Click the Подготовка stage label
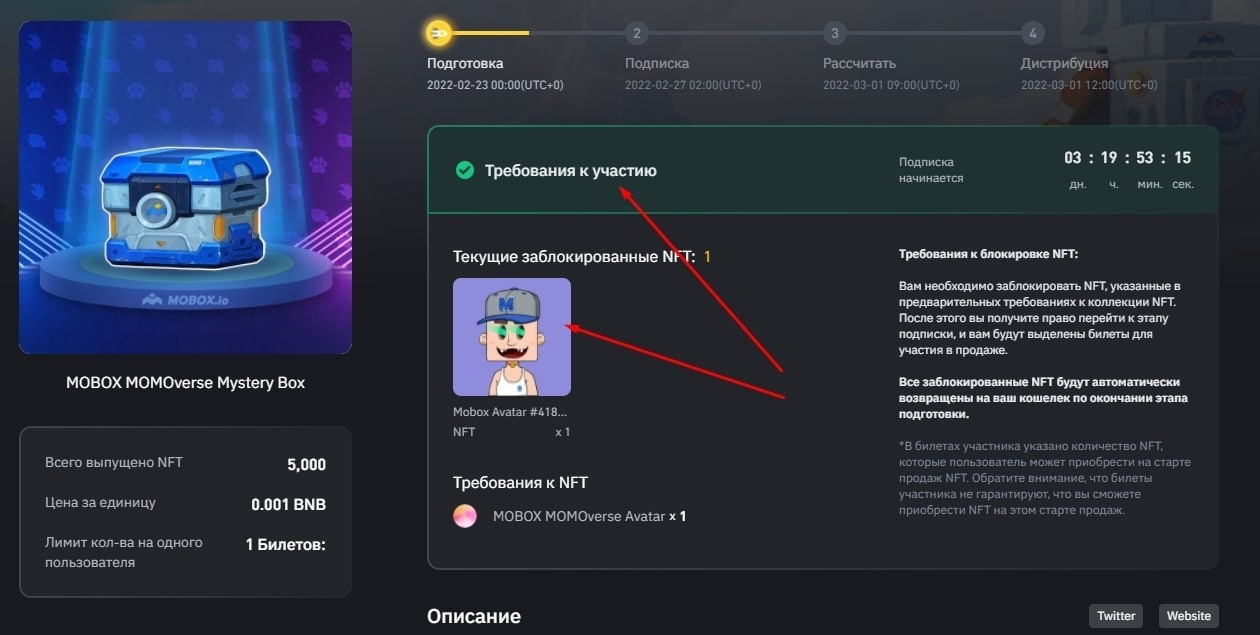Screen dimensions: 1260x635 (x=465, y=63)
